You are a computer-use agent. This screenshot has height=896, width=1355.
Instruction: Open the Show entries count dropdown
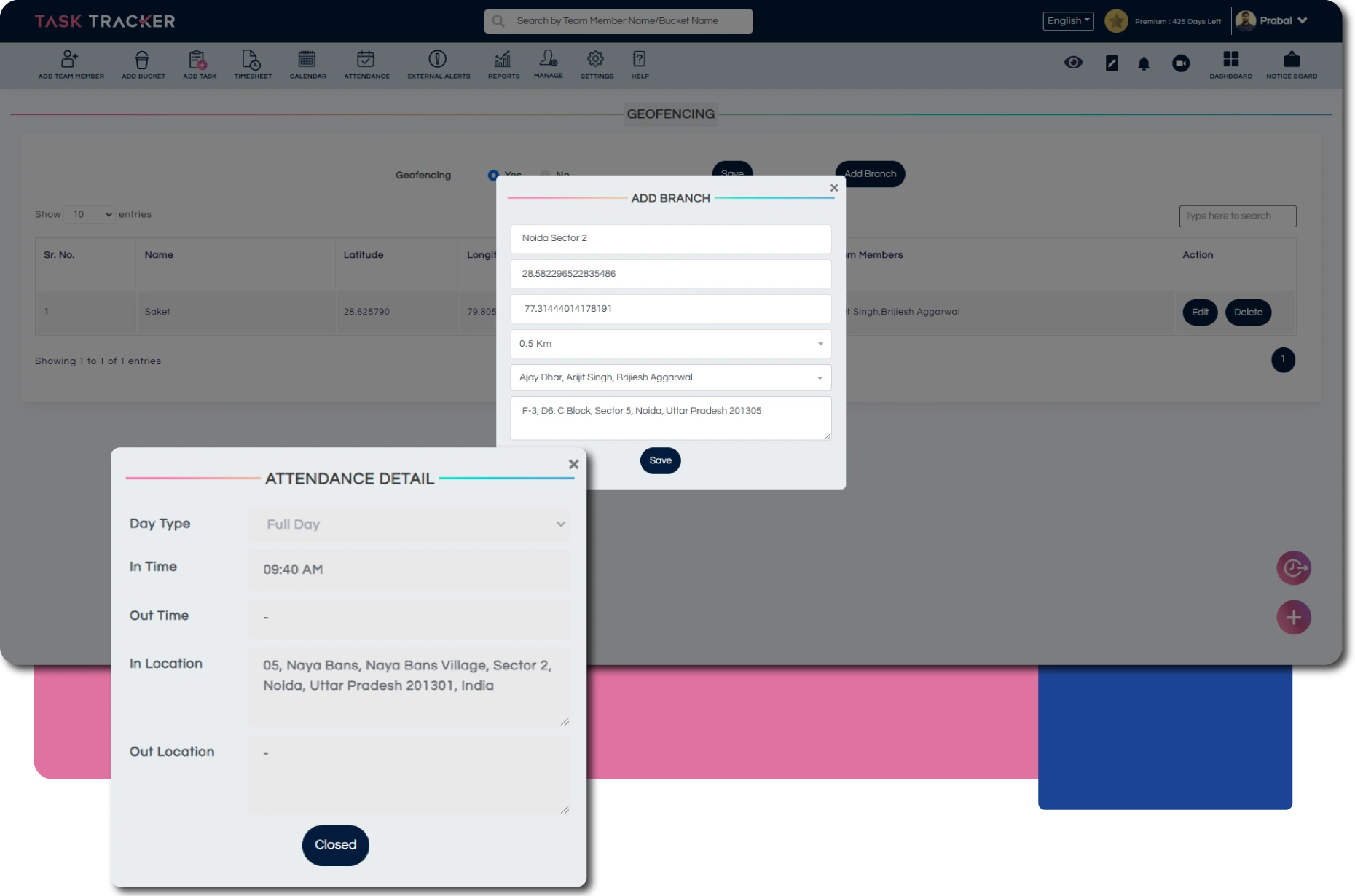pos(90,214)
